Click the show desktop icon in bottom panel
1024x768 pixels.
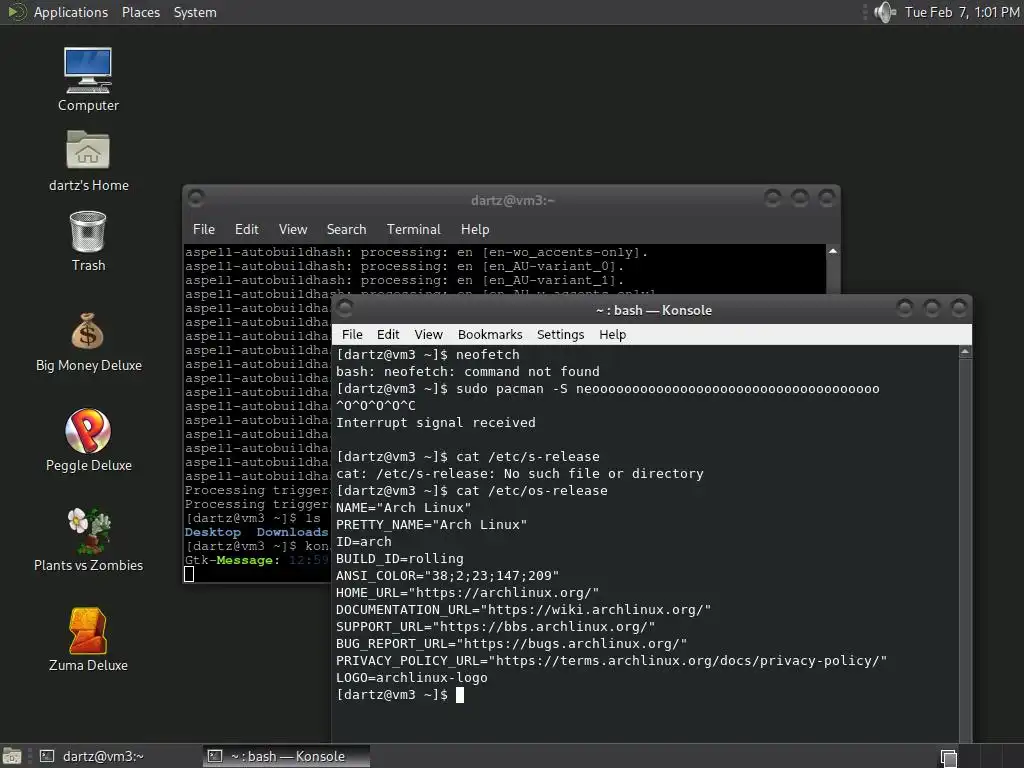click(x=12, y=756)
